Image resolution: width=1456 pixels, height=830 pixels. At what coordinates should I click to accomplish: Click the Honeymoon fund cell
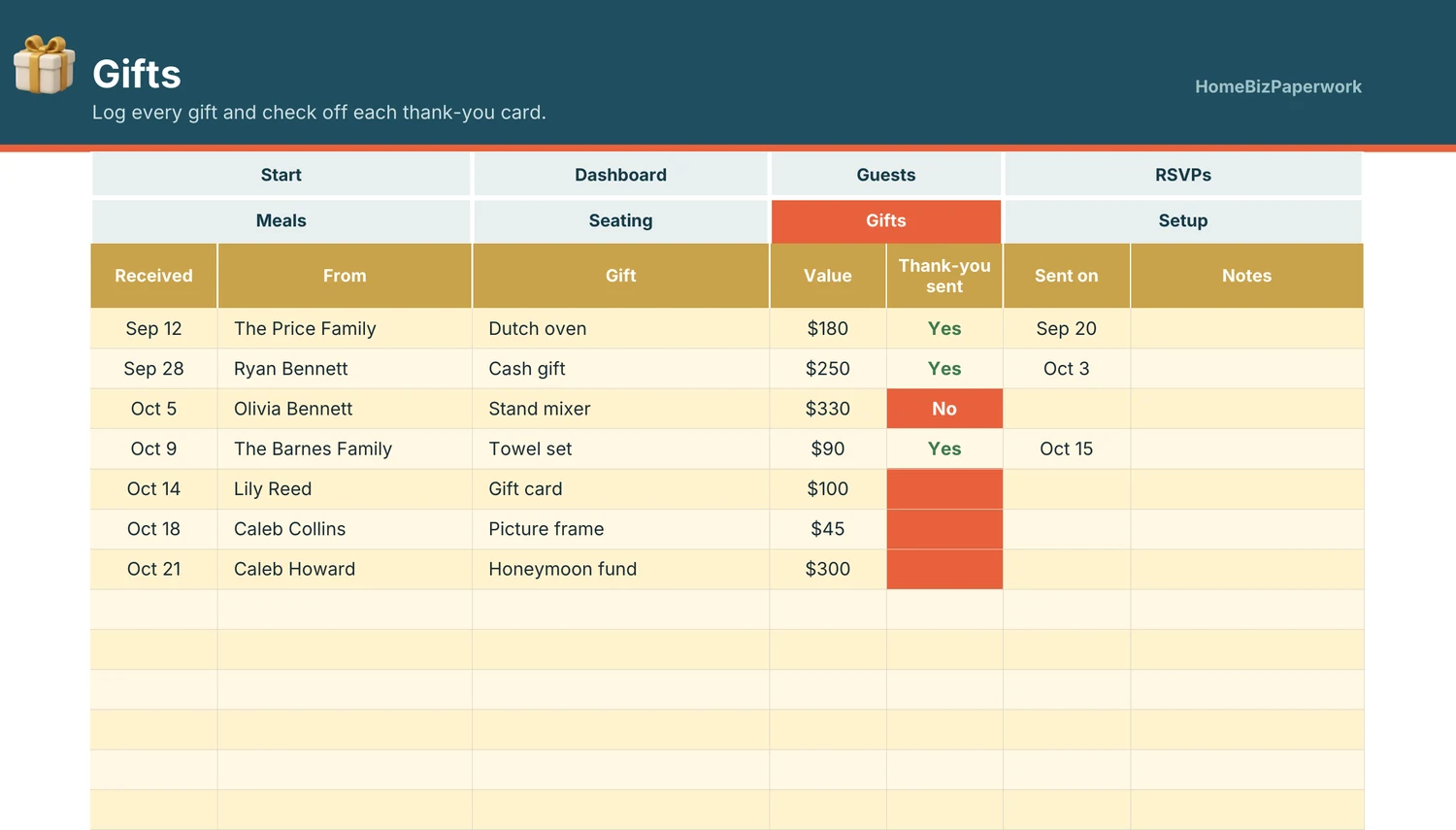(x=621, y=569)
